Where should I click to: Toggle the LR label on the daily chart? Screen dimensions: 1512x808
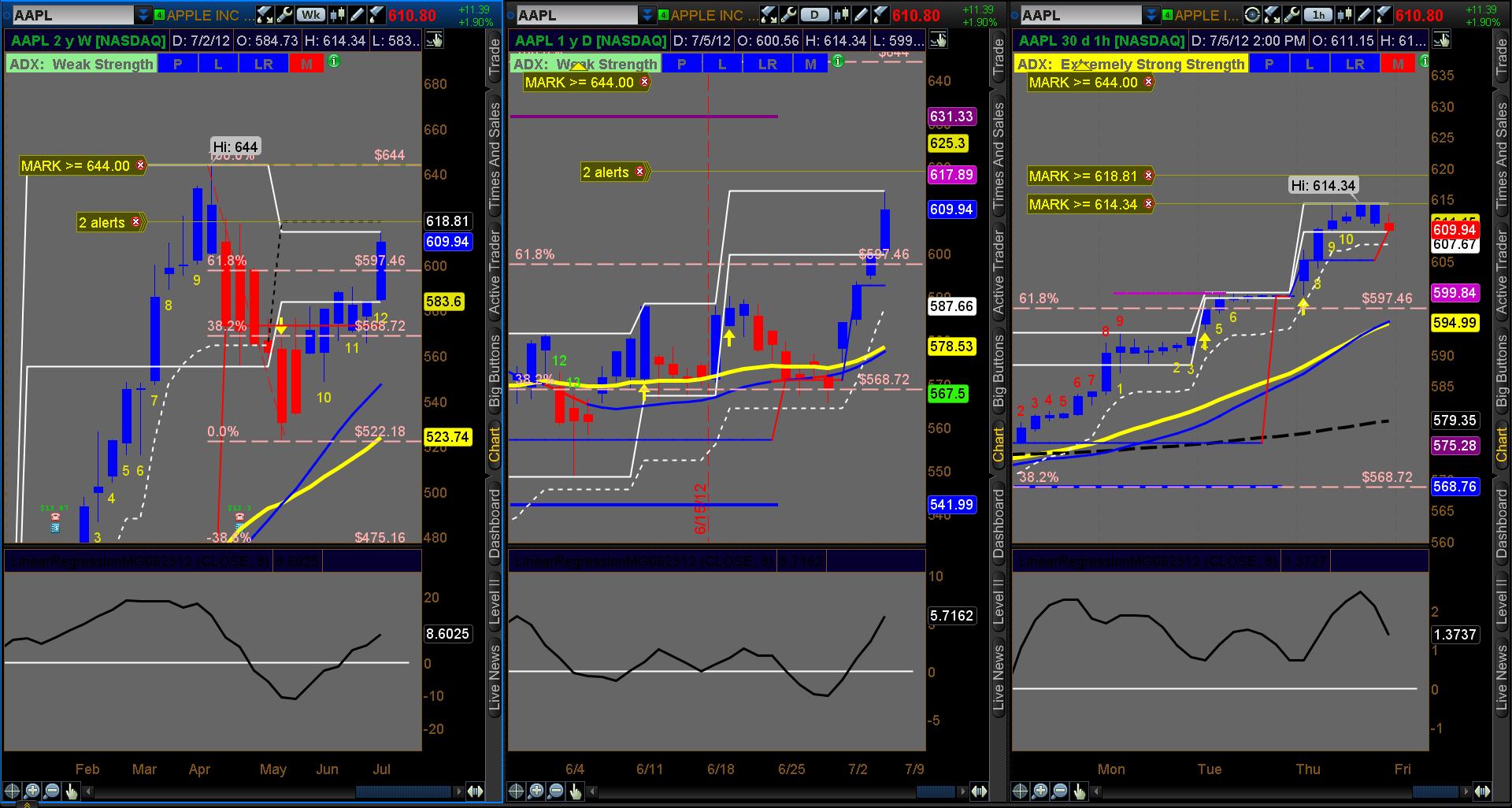(x=768, y=65)
